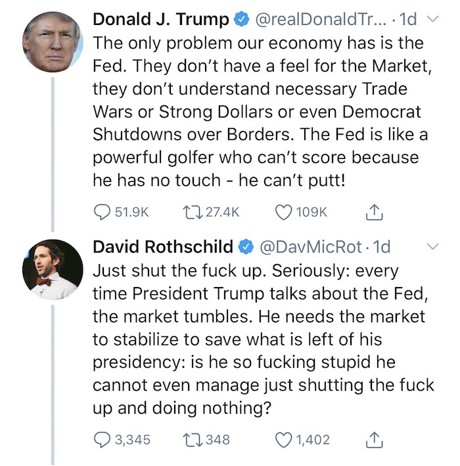Click verified badge next to David Rothschild
Viewport: 460px width, 466px height.
pos(246,247)
